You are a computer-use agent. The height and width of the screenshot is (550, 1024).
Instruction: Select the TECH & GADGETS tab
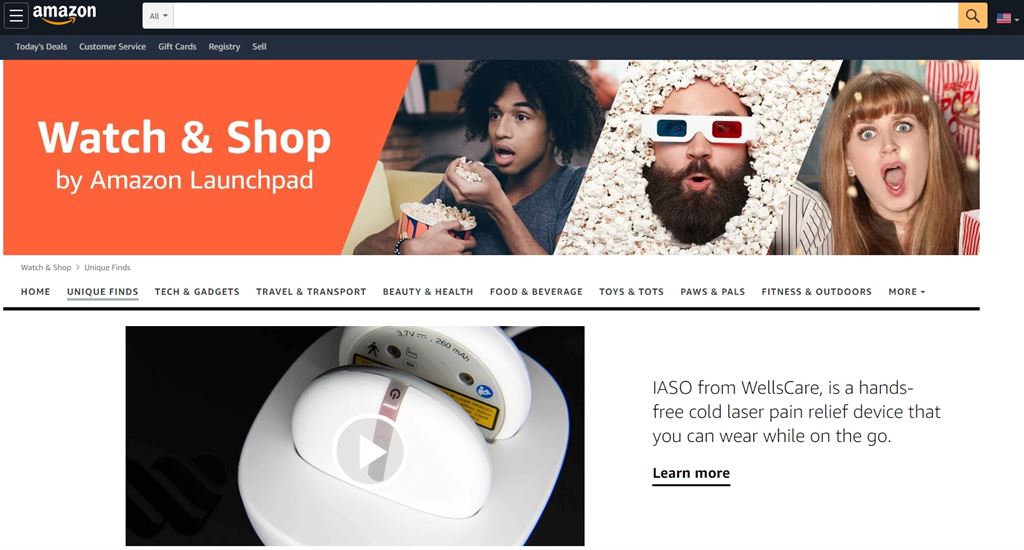[x=197, y=292]
